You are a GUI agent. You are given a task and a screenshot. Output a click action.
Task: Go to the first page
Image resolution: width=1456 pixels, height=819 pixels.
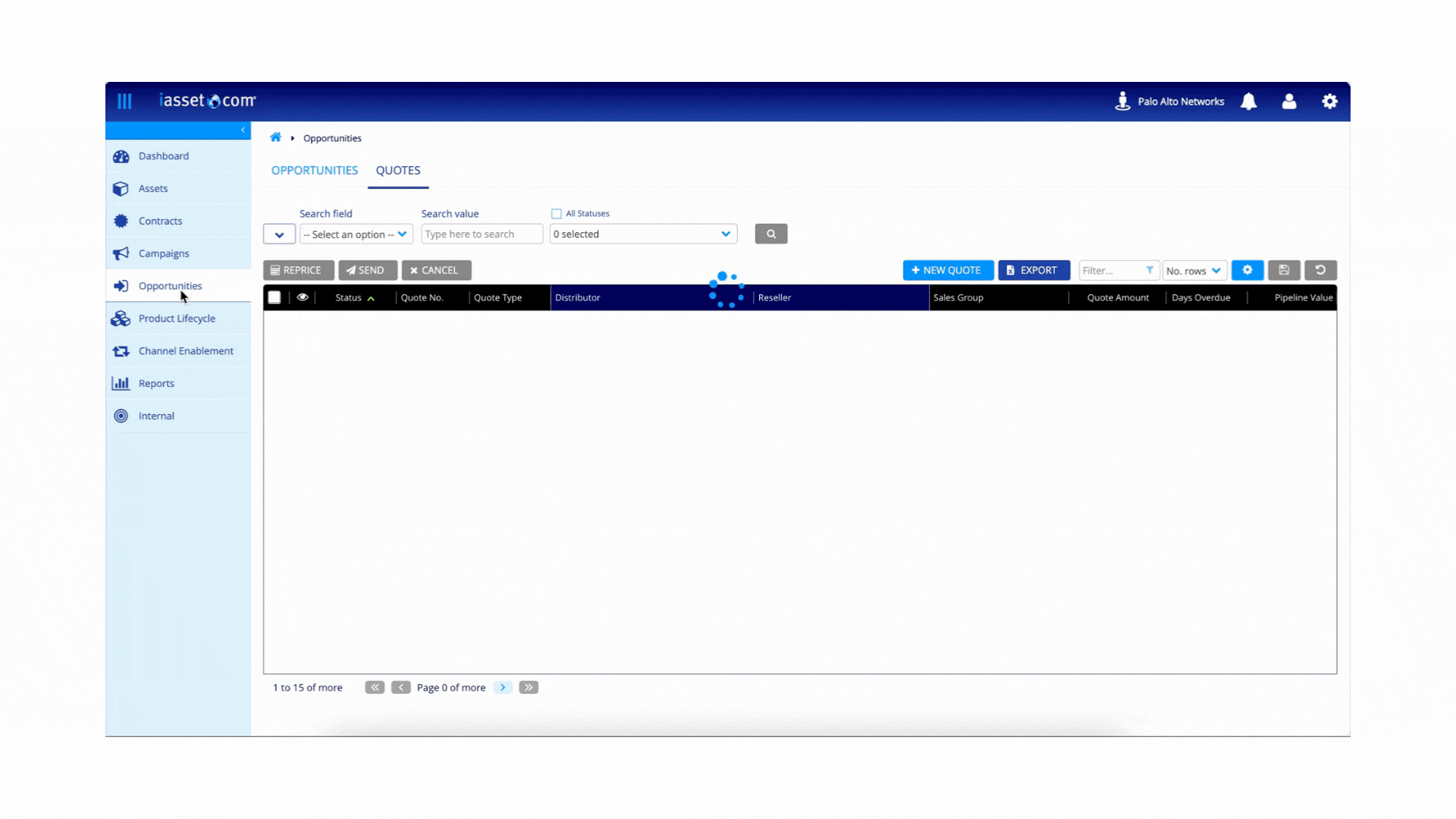(375, 688)
